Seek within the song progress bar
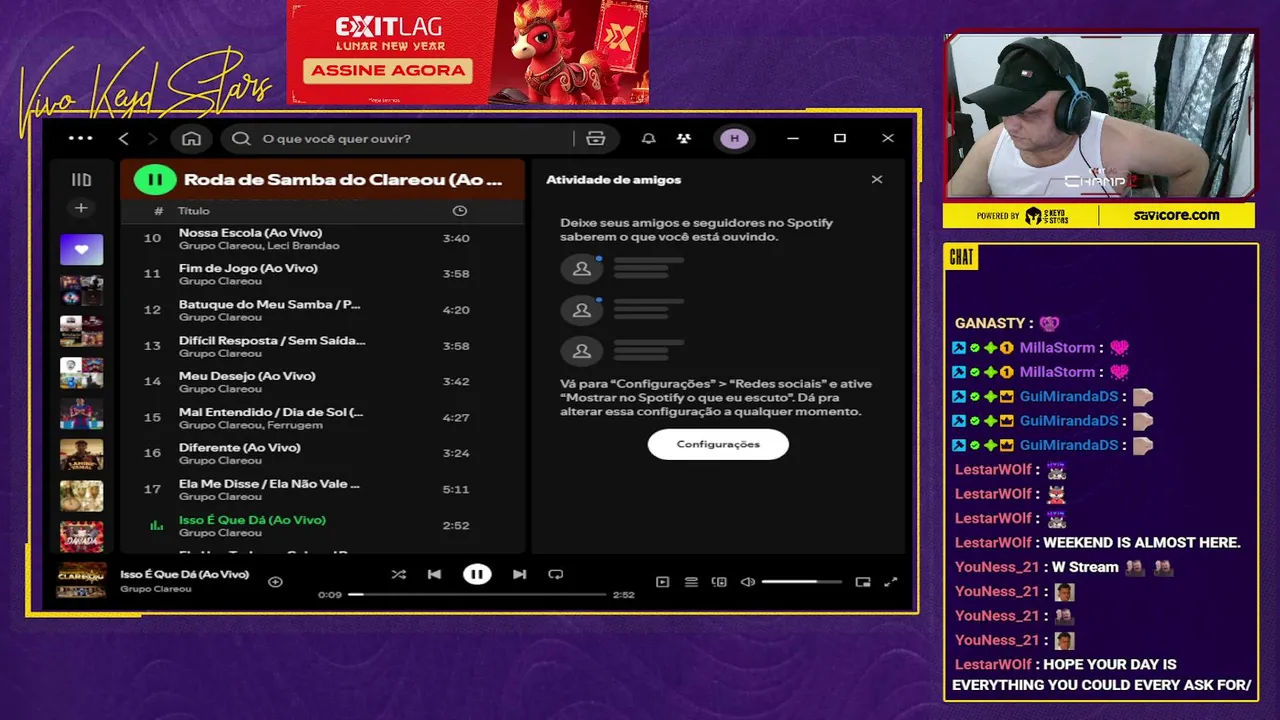This screenshot has width=1280, height=720. coord(477,594)
